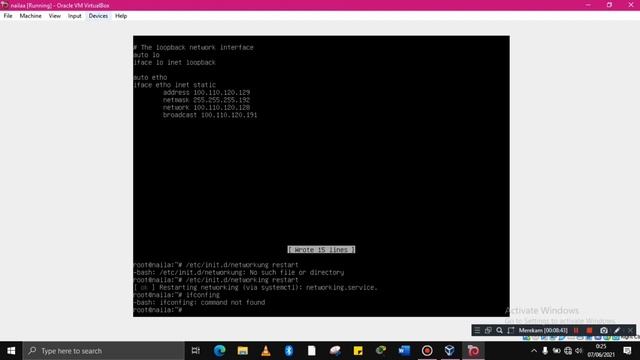Click the 'iface eth0 inet static' line
The image size is (640, 360).
174,85
